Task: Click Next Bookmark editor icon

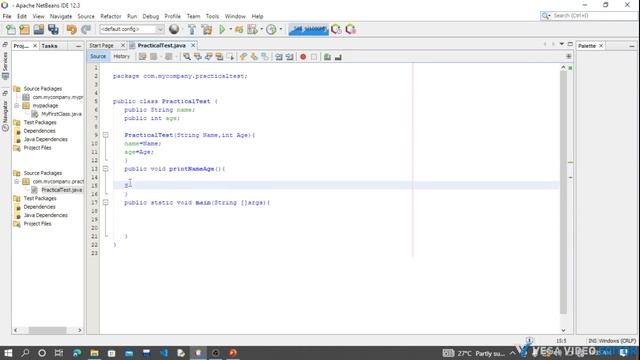Action: pos(254,57)
